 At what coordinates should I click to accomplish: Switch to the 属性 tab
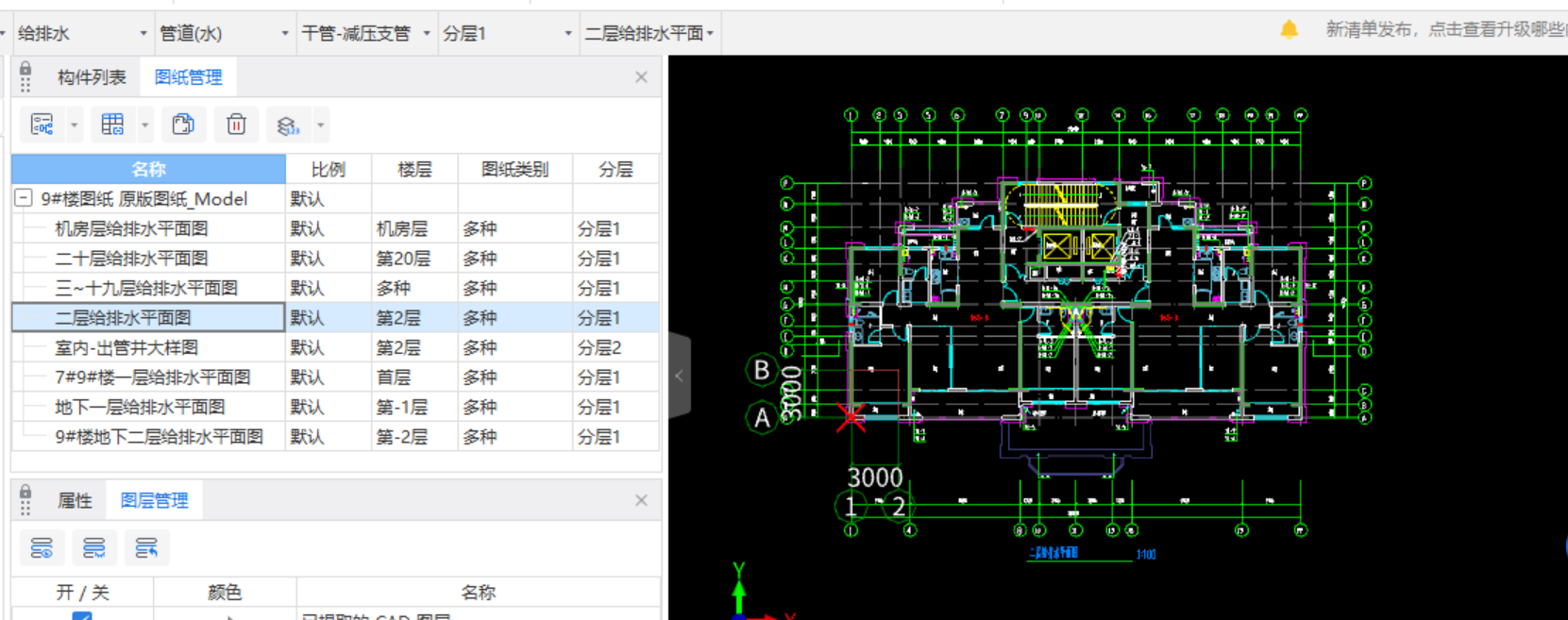pyautogui.click(x=75, y=500)
